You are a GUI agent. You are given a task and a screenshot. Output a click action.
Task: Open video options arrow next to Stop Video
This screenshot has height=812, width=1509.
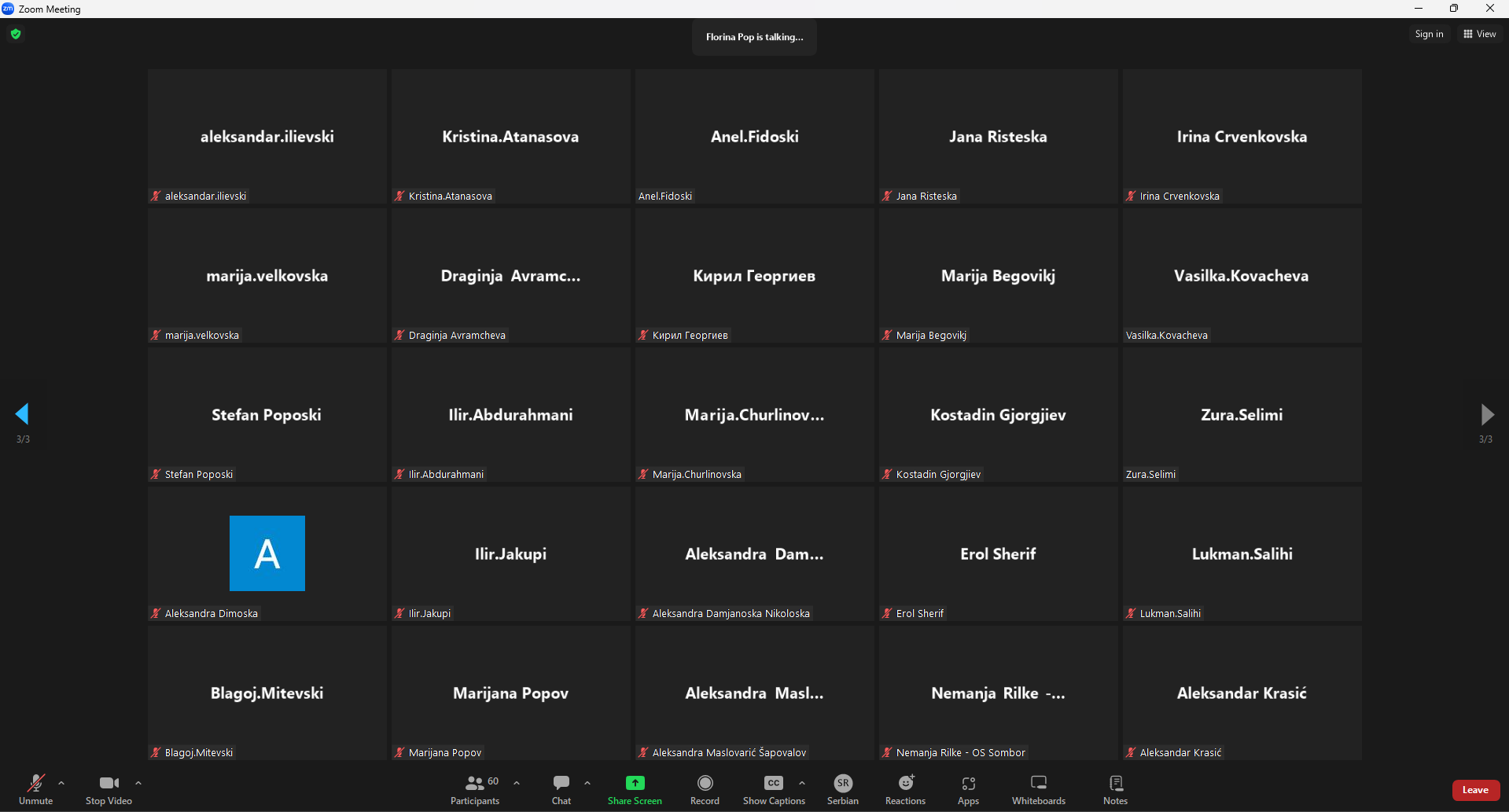[x=138, y=783]
